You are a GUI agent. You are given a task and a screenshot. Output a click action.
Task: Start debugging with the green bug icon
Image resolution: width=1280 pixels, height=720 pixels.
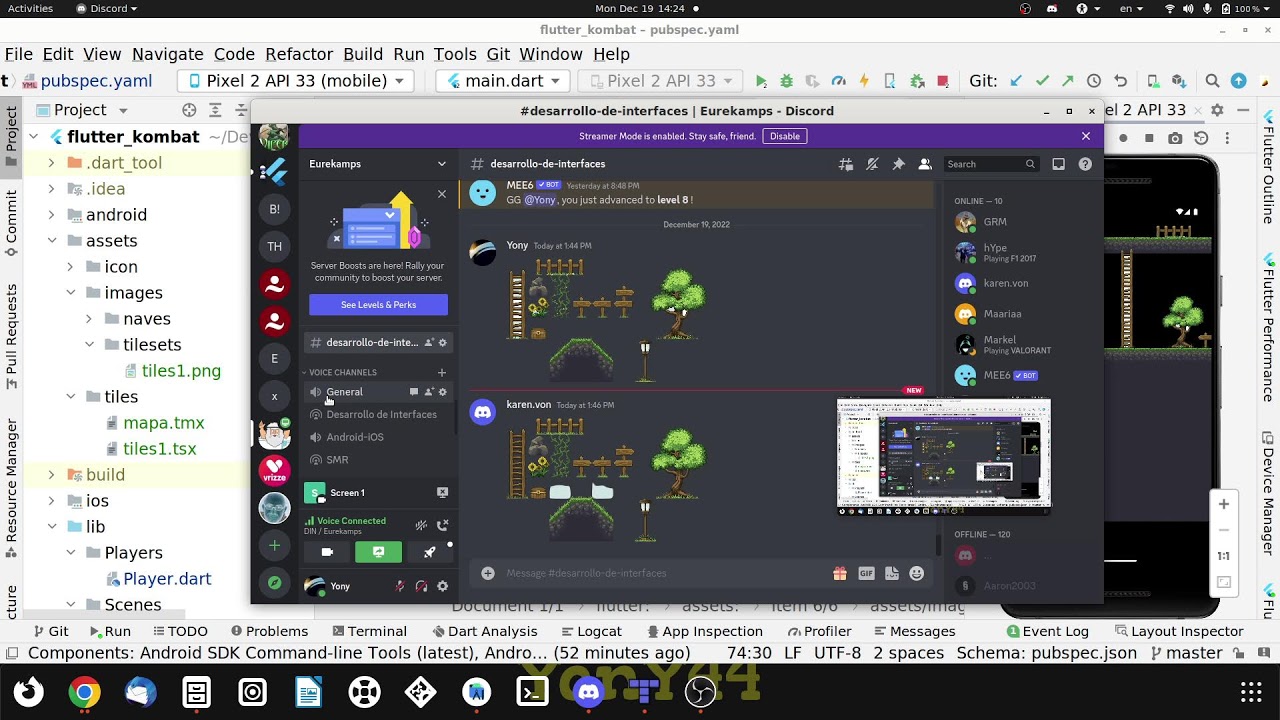point(786,81)
